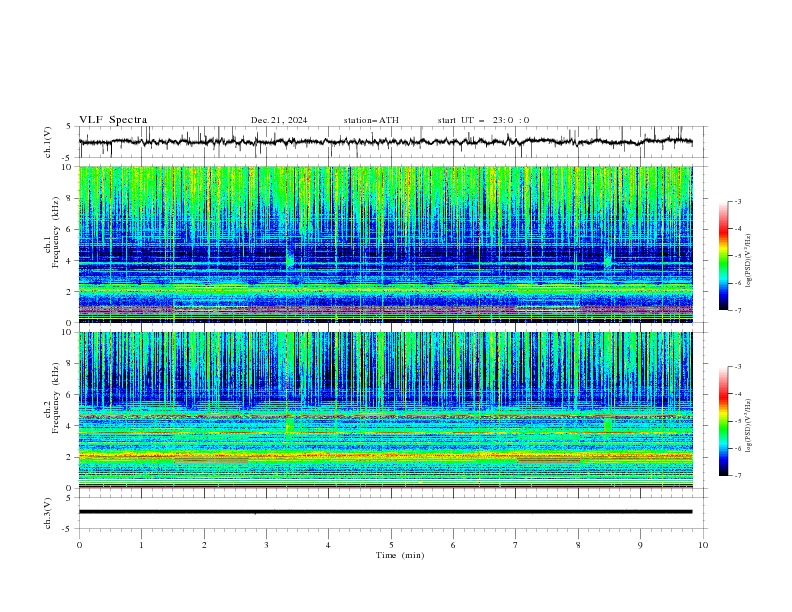
Task: Click the '-7' label on upper colorbar
Action: (737, 310)
